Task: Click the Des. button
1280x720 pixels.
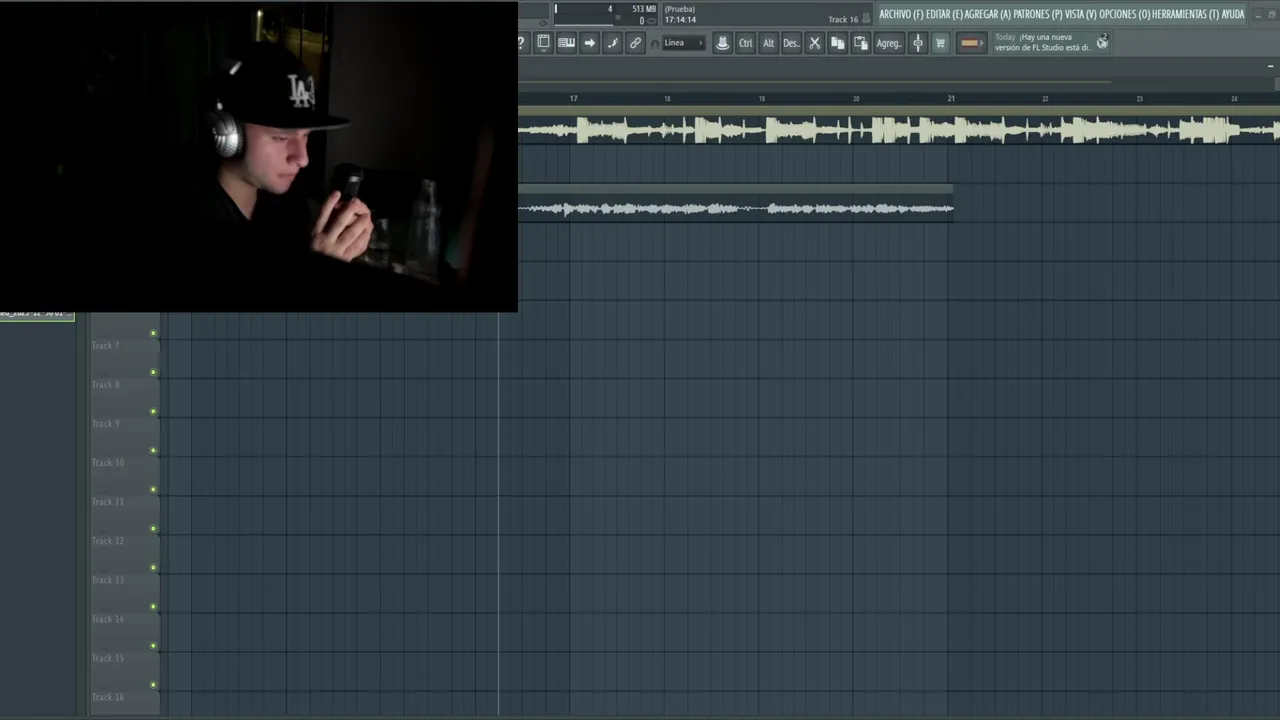Action: 791,43
